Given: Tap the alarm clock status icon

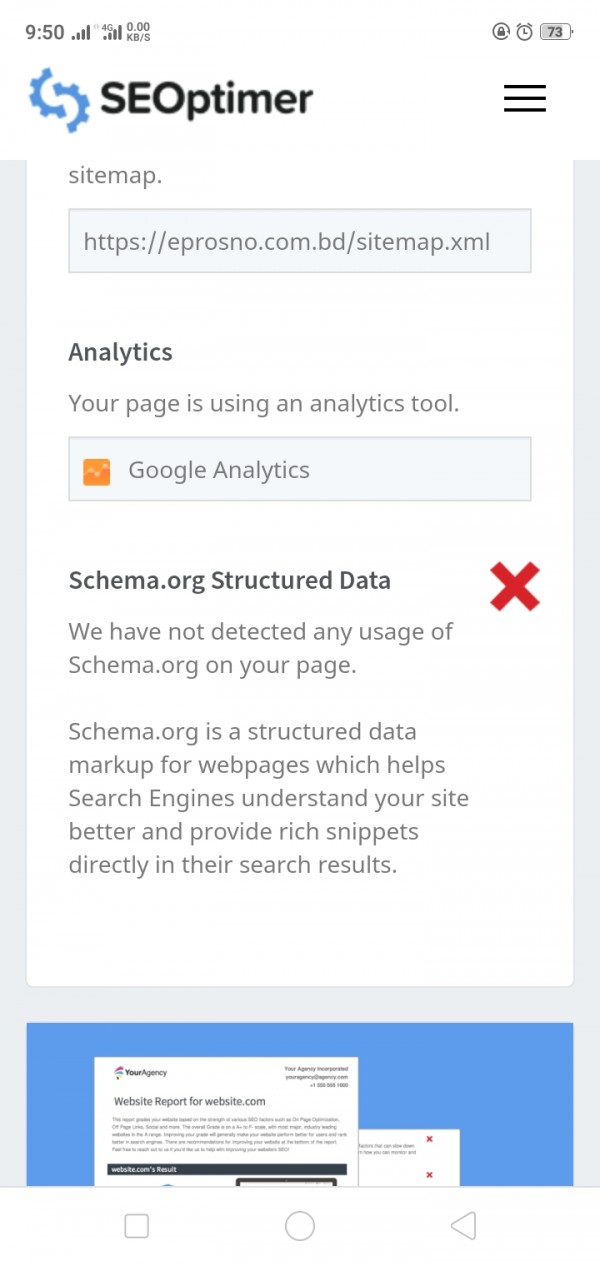Looking at the screenshot, I should coord(525,32).
